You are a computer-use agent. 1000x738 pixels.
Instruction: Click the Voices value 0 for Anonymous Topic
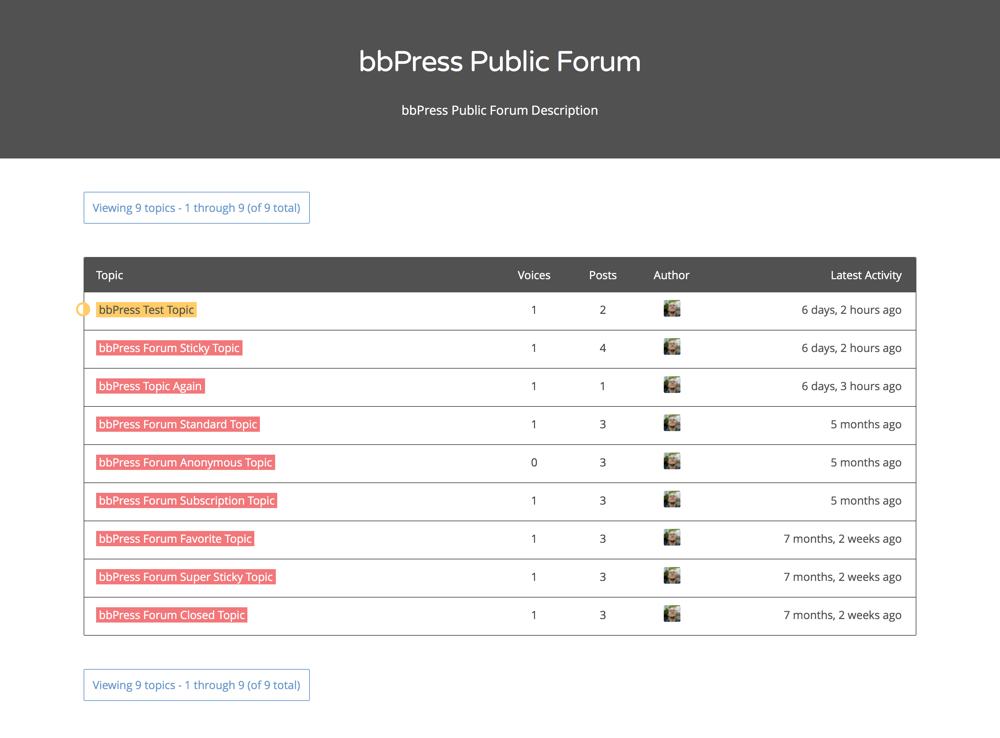click(534, 463)
